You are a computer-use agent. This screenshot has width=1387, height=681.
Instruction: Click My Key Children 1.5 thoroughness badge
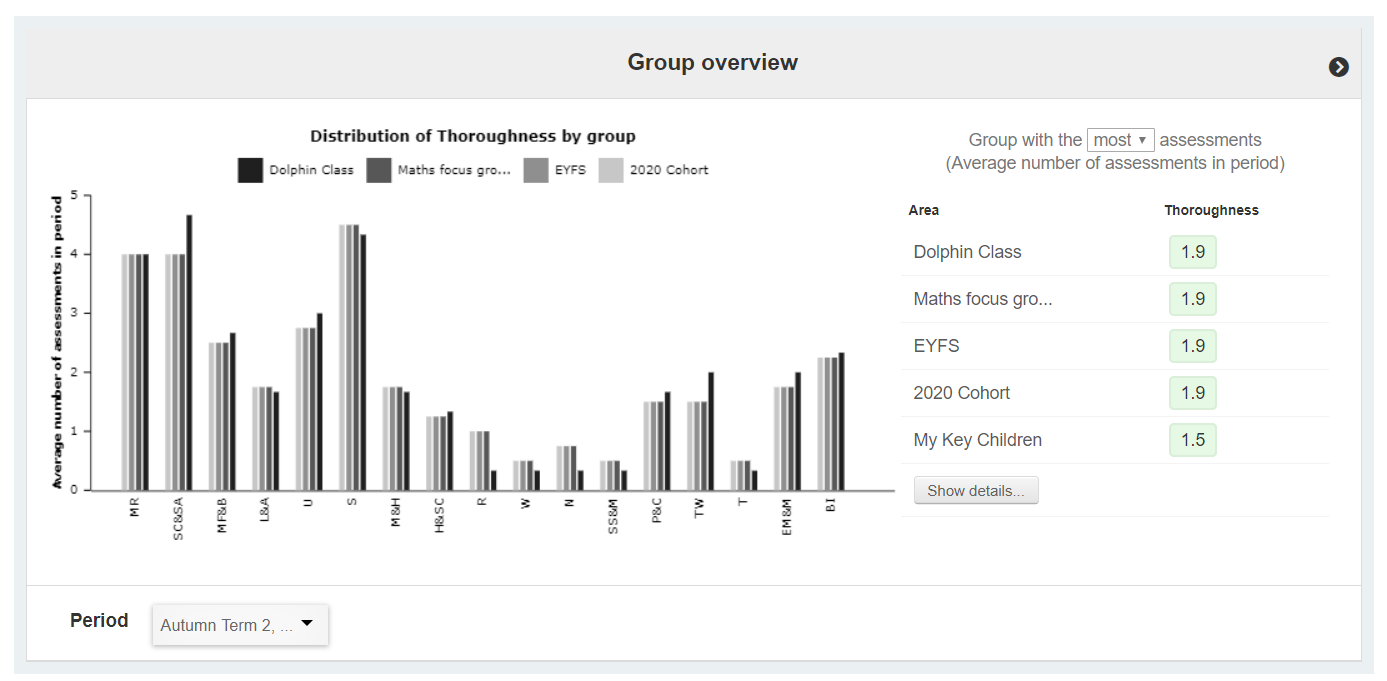[1192, 440]
